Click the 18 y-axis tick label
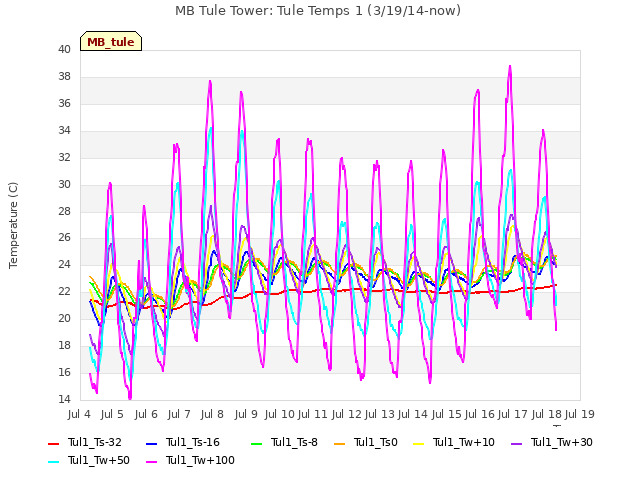 [x=64, y=345]
